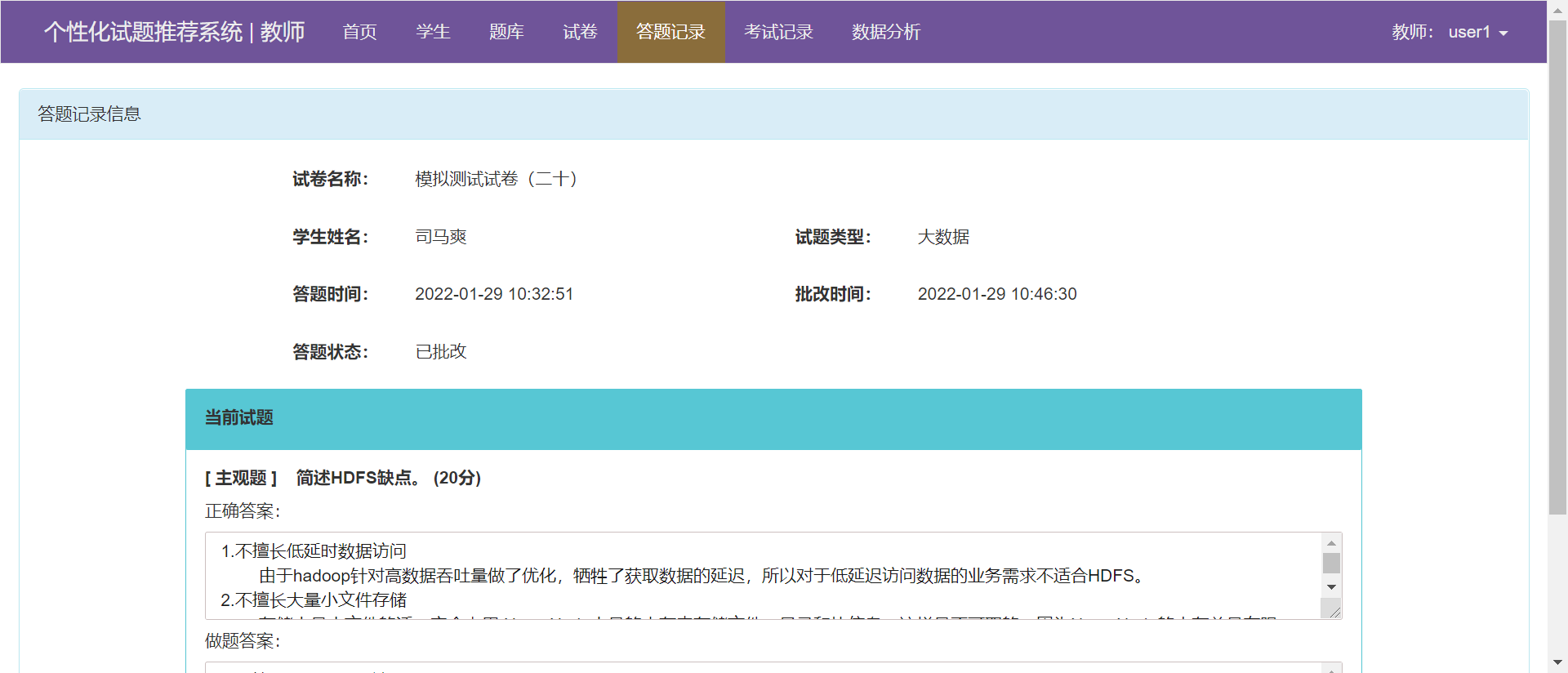1568x673 pixels.
Task: Click the line 1.不擅长低延时数据访问
Action: (x=314, y=551)
